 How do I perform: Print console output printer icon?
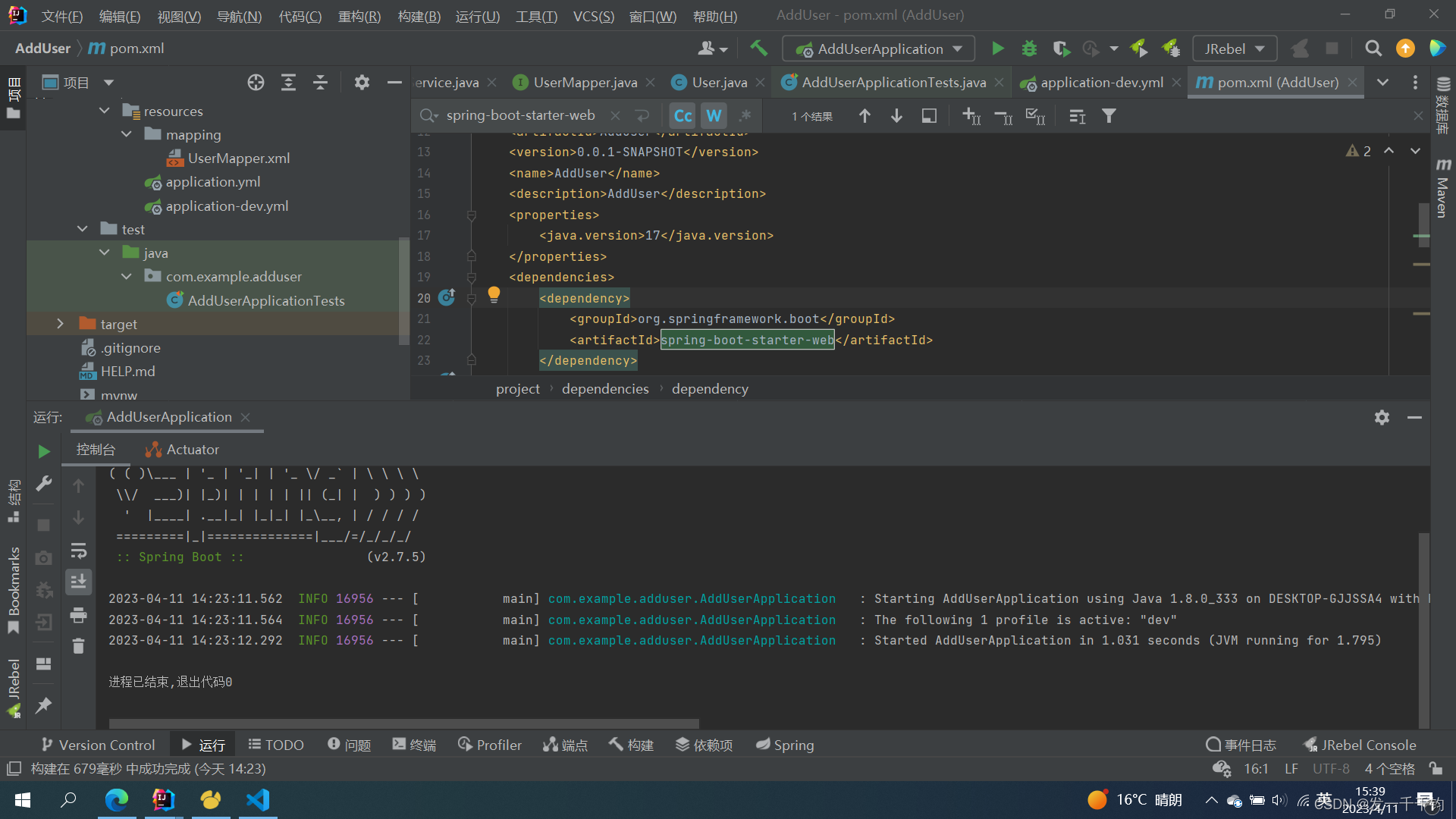pos(78,615)
